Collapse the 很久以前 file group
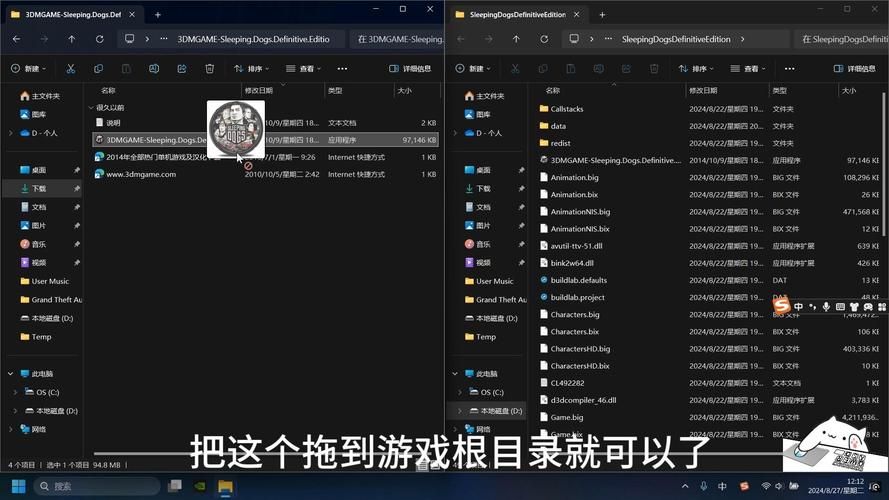 click(x=92, y=107)
